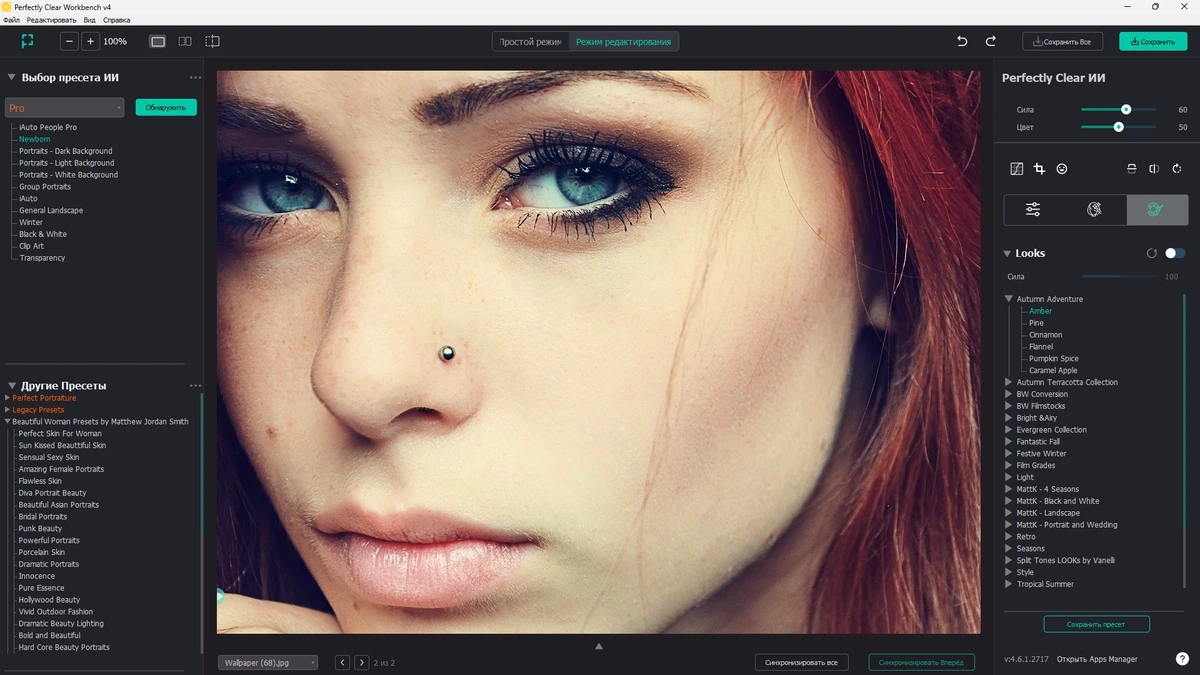The image size is (1200, 675).
Task: Select the Crop tool
Action: tap(1039, 169)
